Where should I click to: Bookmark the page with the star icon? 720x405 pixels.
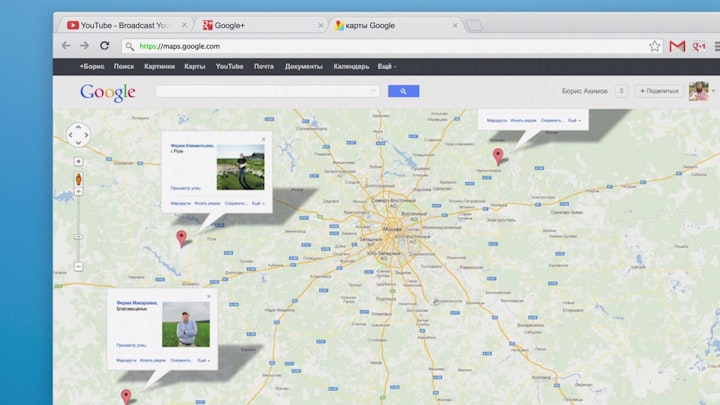[x=655, y=46]
